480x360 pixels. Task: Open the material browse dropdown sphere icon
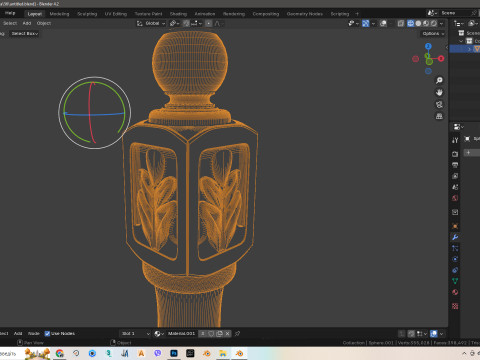click(159, 333)
